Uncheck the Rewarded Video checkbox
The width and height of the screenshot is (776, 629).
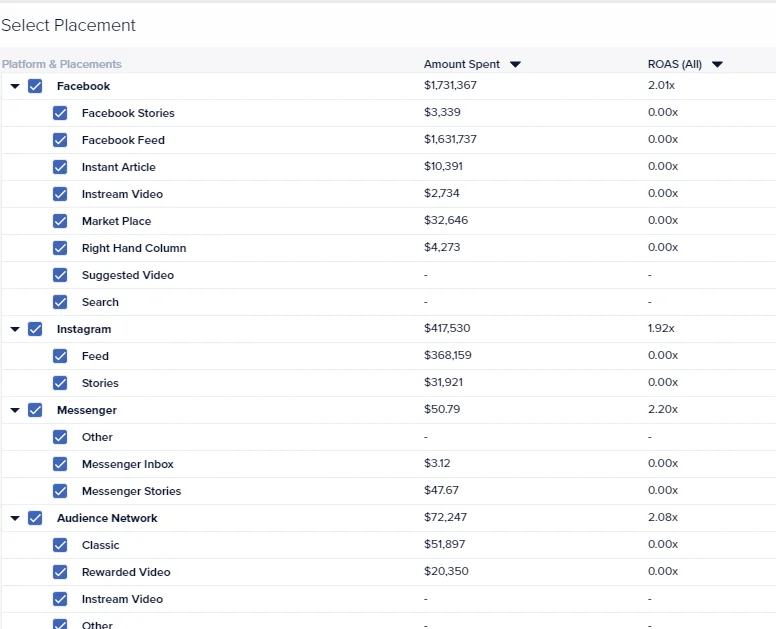point(60,572)
